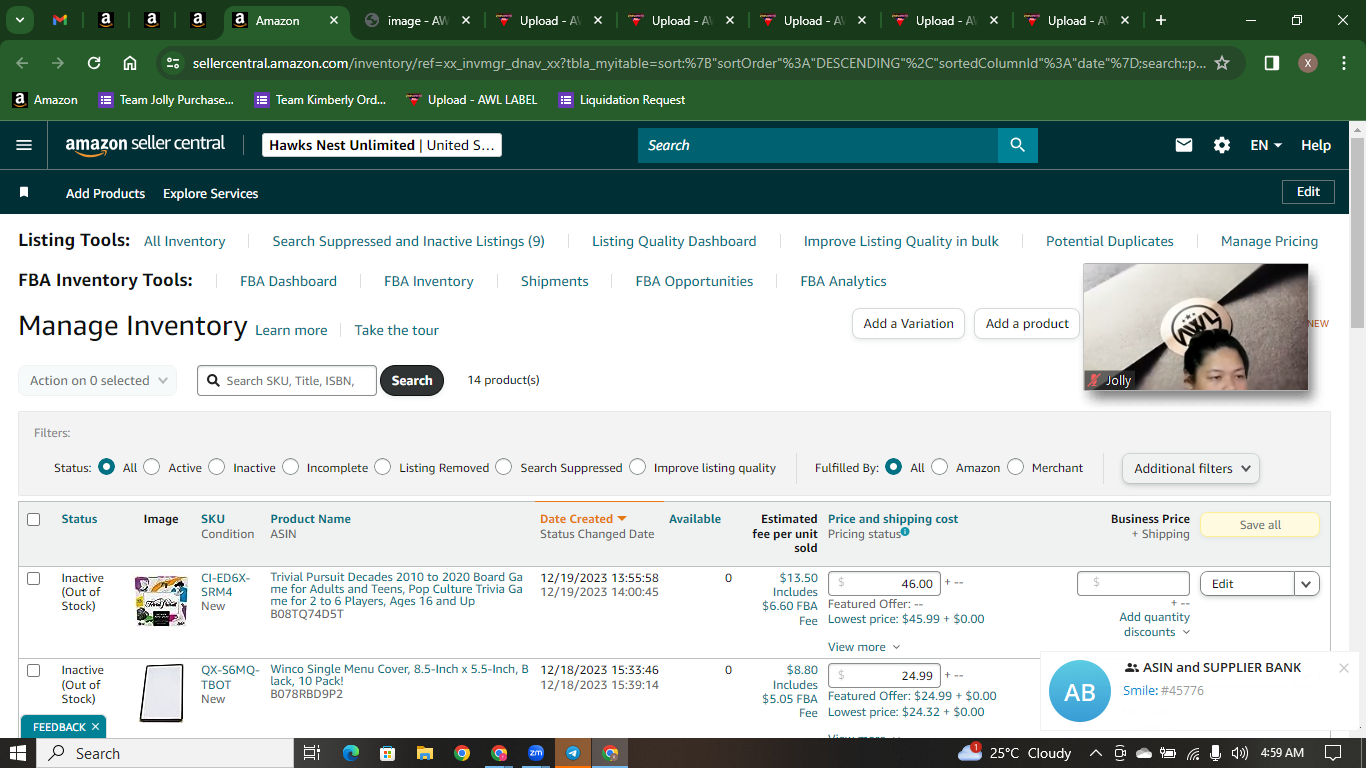Open Chrome's tab search dropdown

pyautogui.click(x=20, y=20)
